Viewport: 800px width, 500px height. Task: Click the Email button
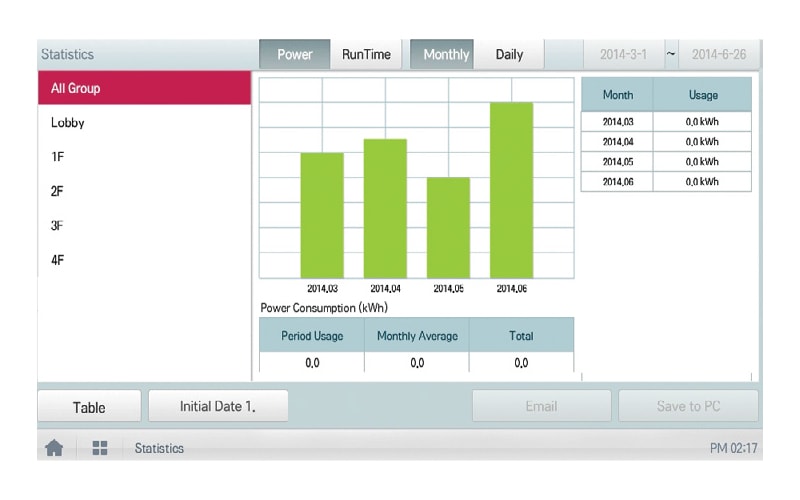coord(541,406)
